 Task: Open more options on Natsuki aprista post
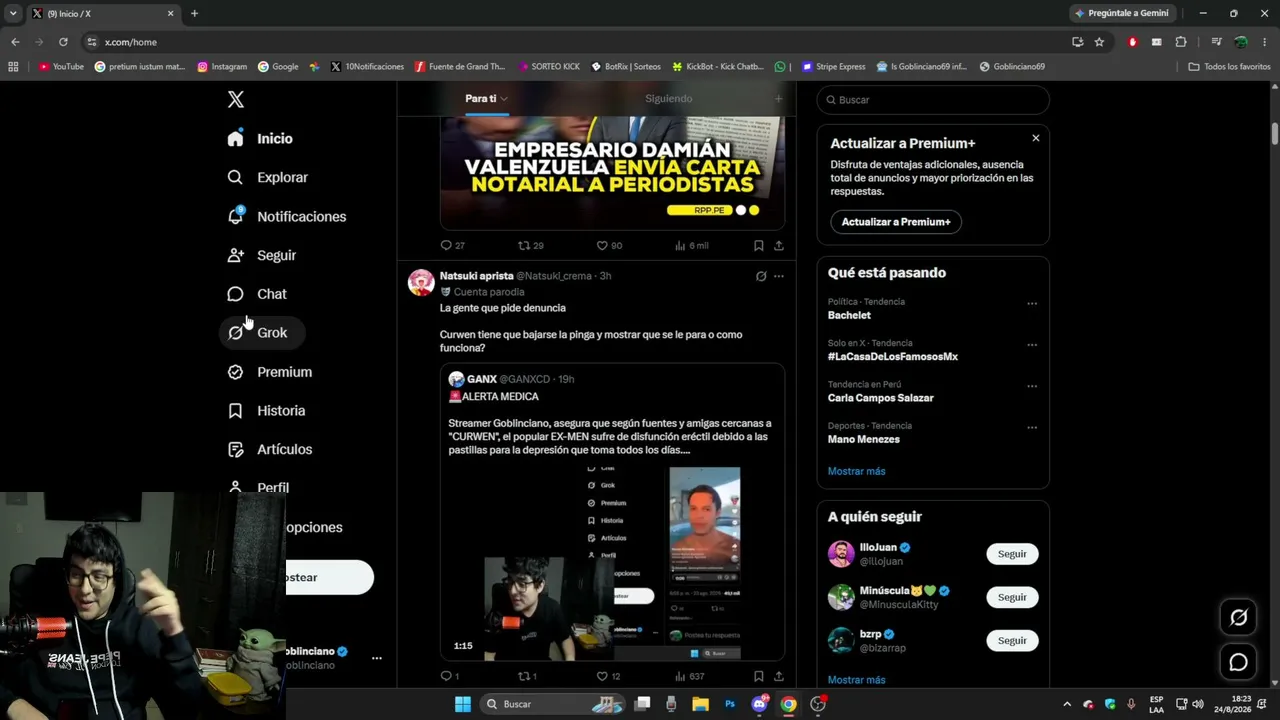(779, 276)
